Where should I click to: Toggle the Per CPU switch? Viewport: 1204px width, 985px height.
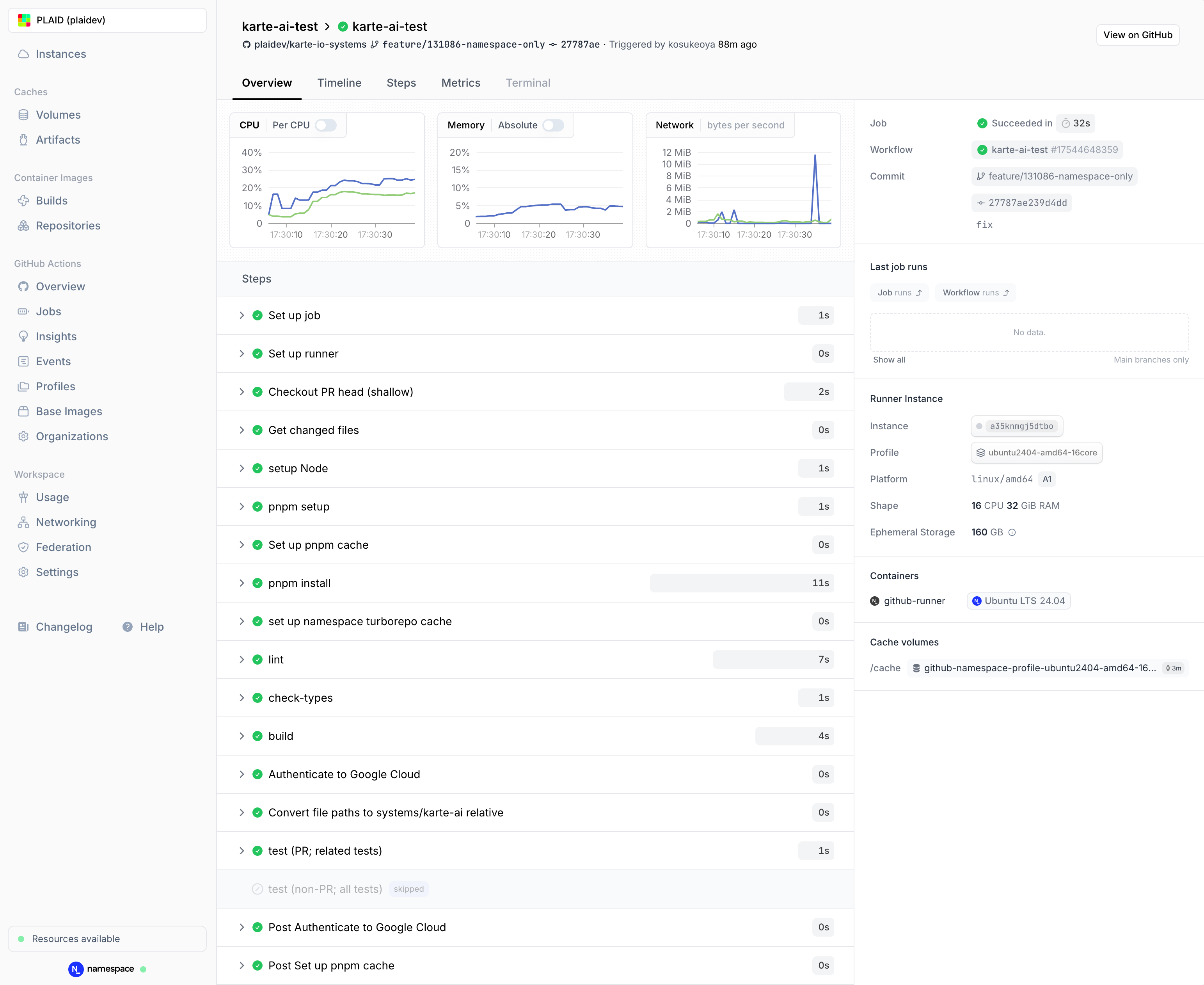[x=325, y=125]
